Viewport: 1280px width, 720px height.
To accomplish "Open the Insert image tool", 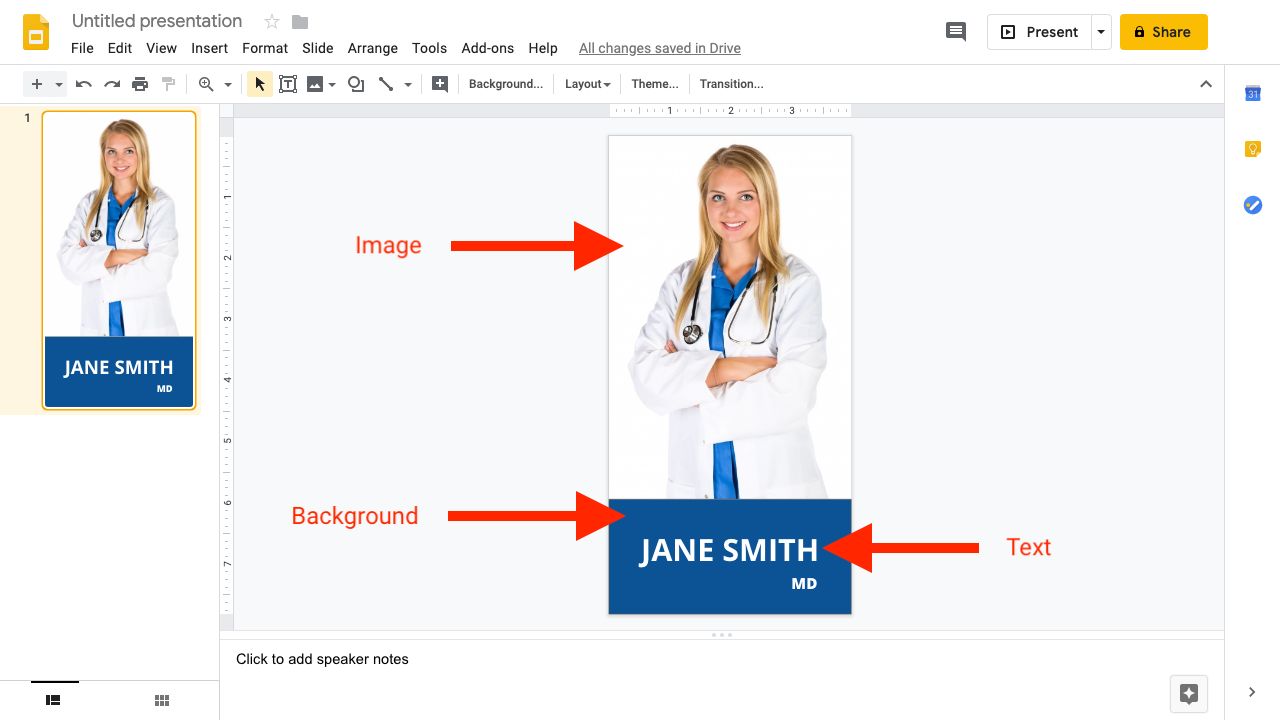I will [315, 84].
